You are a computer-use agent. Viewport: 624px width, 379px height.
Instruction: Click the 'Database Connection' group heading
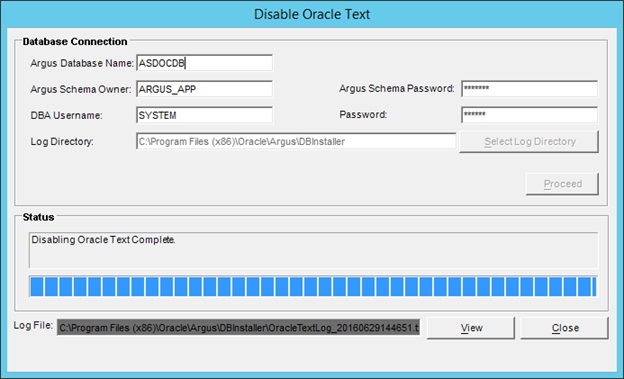coord(75,41)
